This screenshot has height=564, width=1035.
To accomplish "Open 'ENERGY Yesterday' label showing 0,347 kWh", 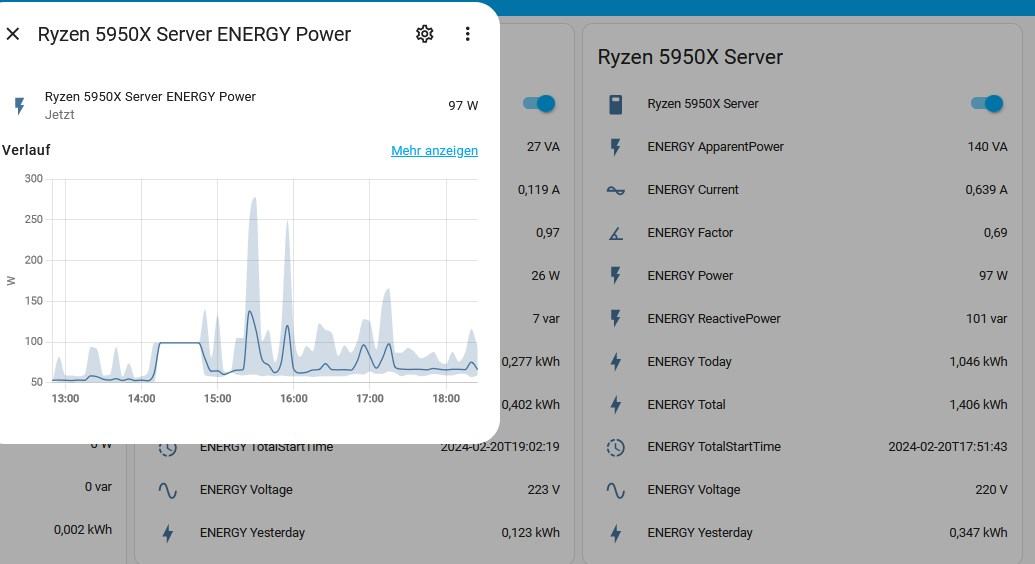I will point(700,532).
